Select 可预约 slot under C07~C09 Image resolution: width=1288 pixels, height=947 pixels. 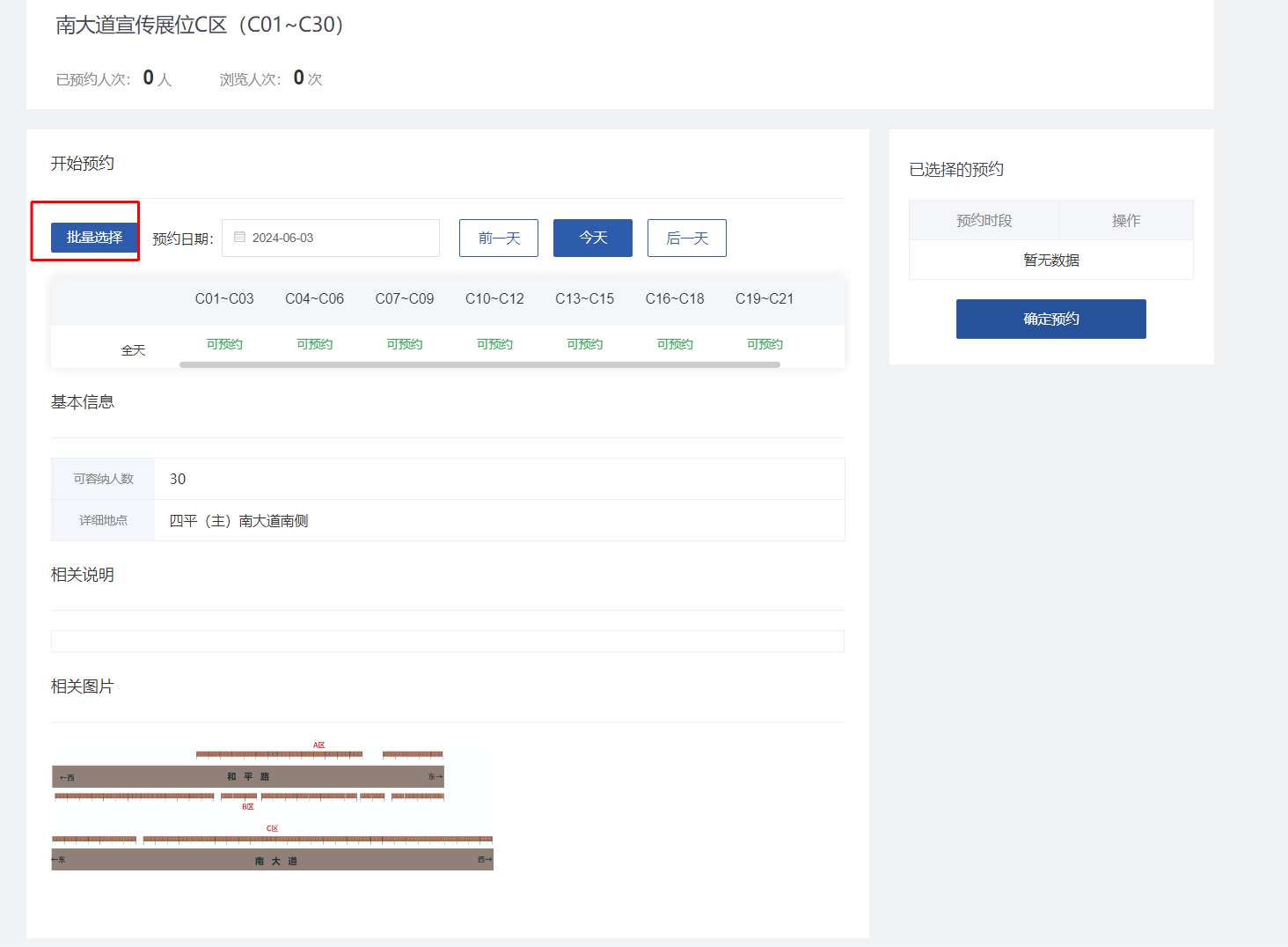pos(405,344)
